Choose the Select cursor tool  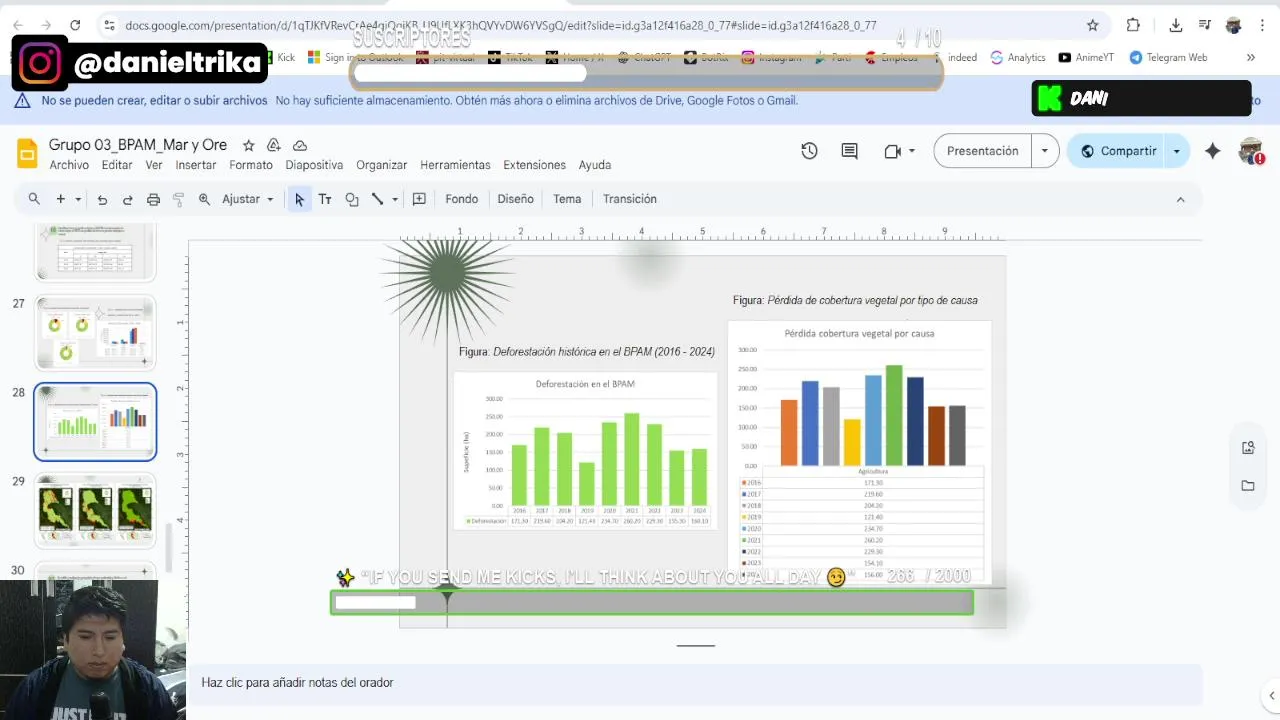(299, 199)
